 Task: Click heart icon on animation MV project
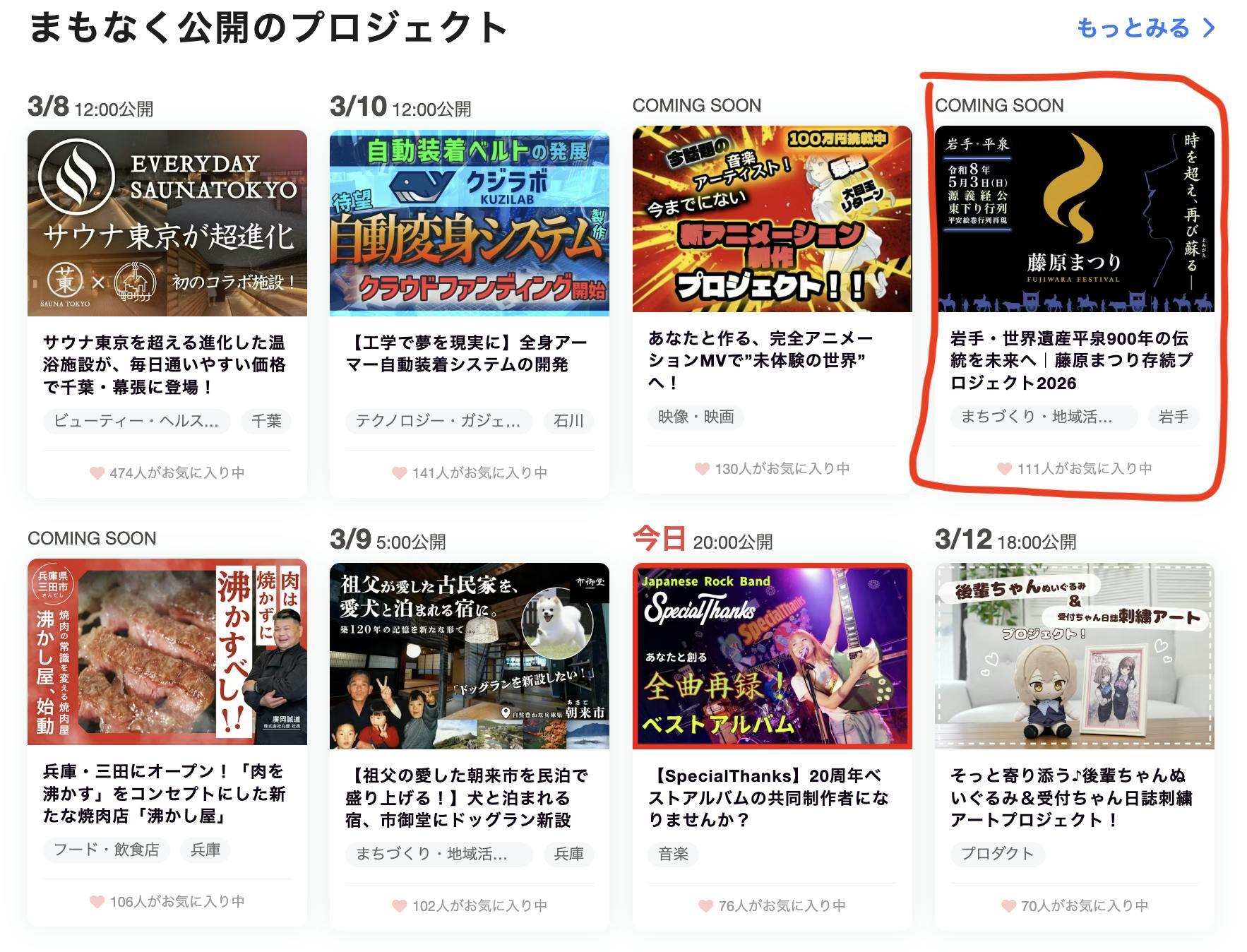tap(702, 469)
